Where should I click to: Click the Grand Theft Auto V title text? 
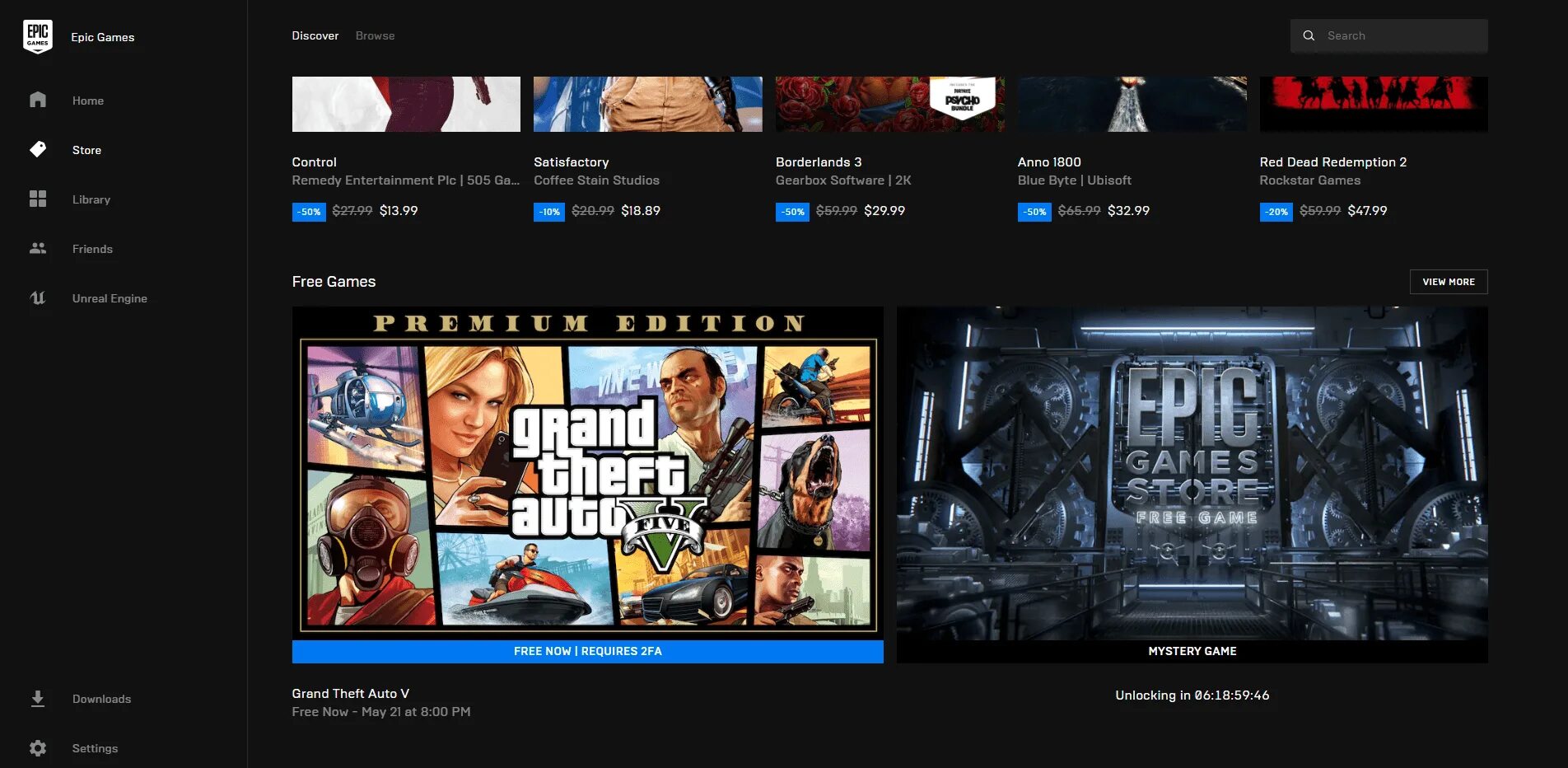350,693
